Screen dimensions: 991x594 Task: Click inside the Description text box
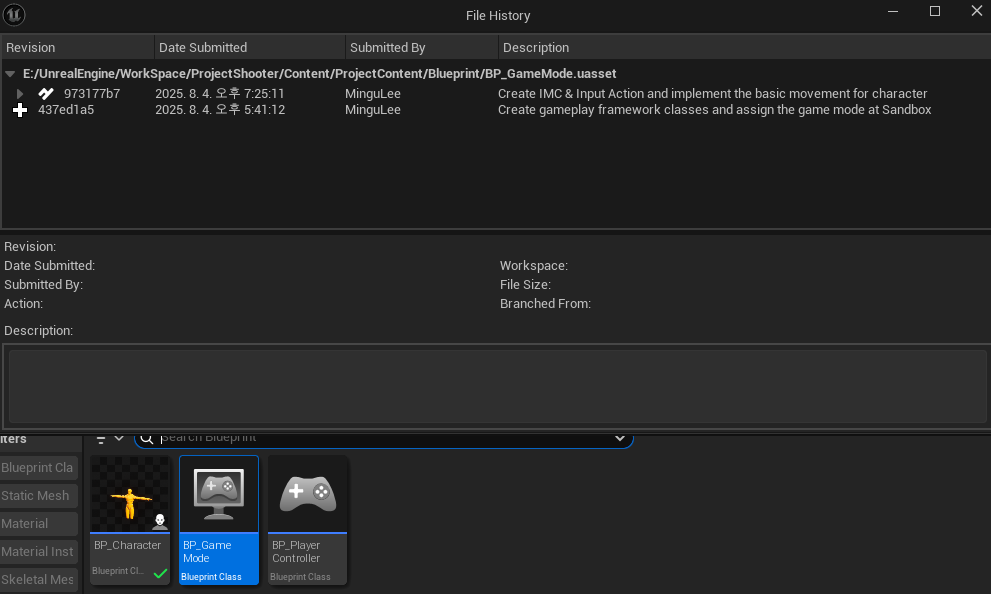click(x=497, y=386)
